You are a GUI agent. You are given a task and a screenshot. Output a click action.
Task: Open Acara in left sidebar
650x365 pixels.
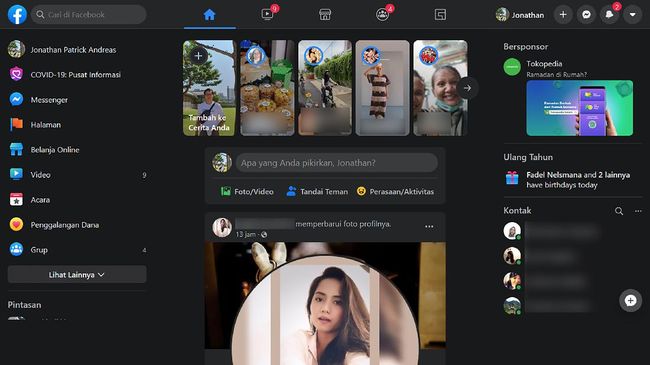[x=77, y=200]
